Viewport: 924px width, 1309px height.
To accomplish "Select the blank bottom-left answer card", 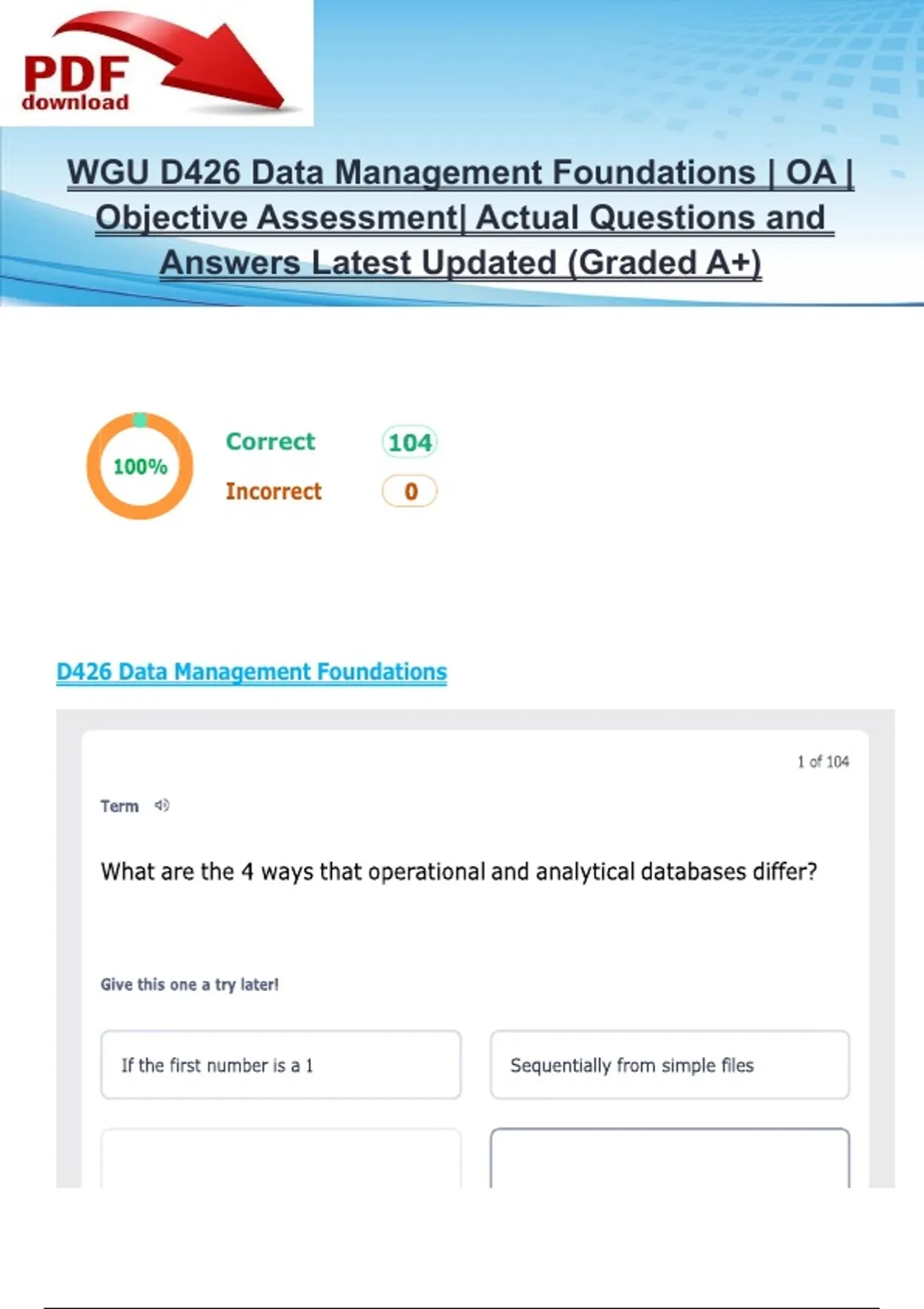I will coord(281,1159).
